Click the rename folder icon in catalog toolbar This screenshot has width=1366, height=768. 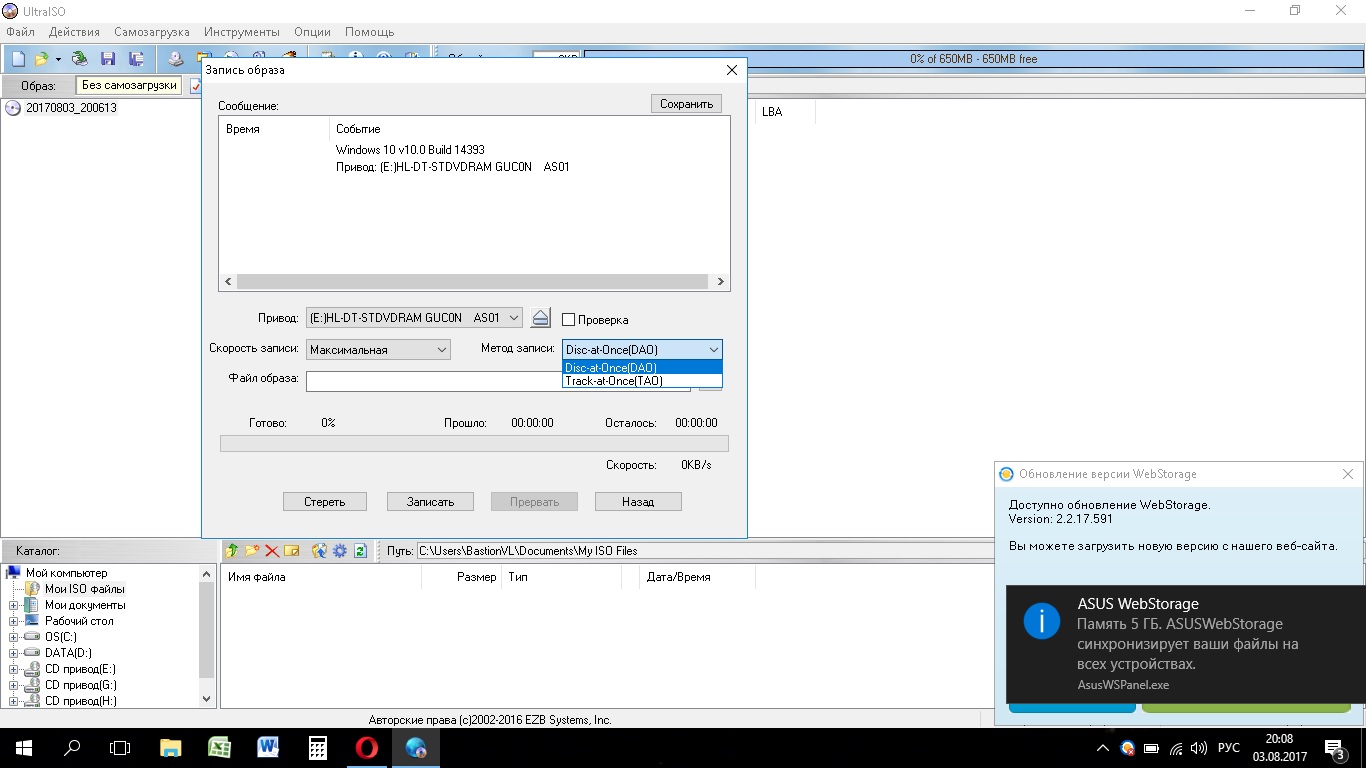click(291, 550)
